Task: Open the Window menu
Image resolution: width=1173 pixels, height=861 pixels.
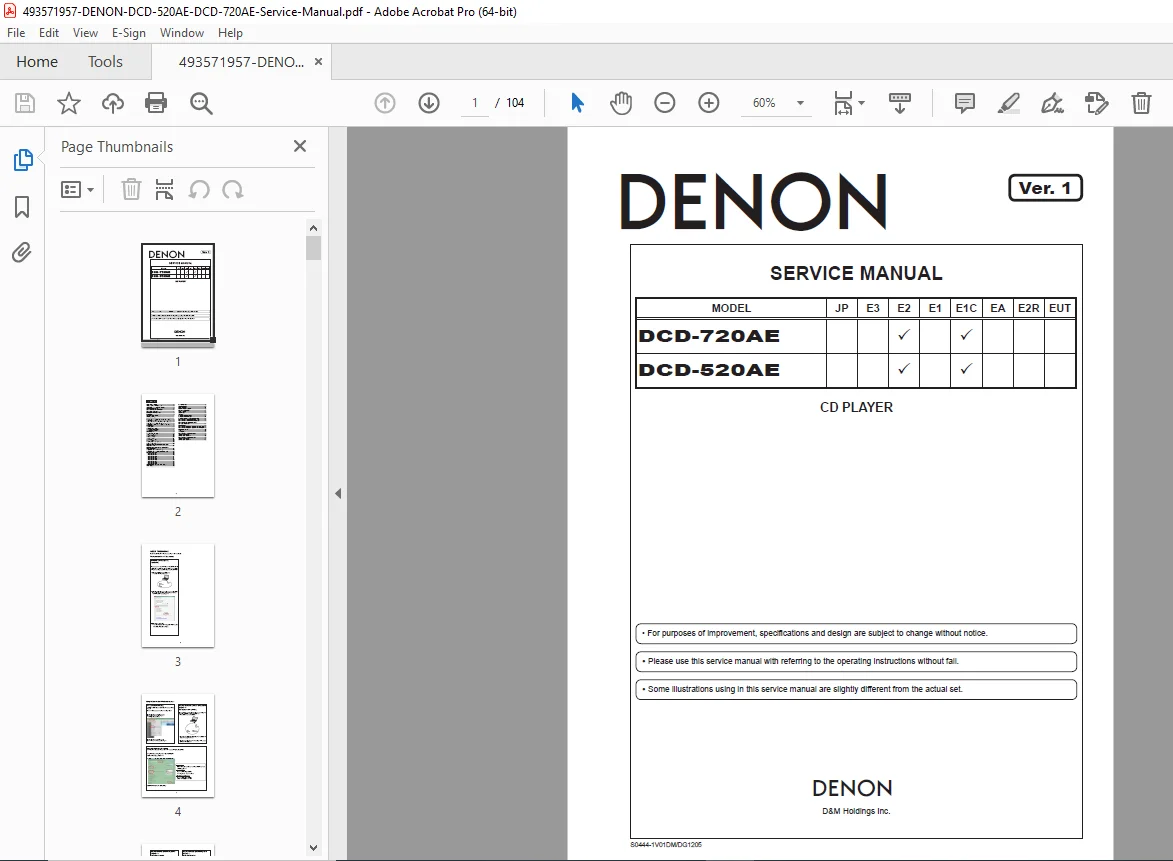Action: click(182, 33)
